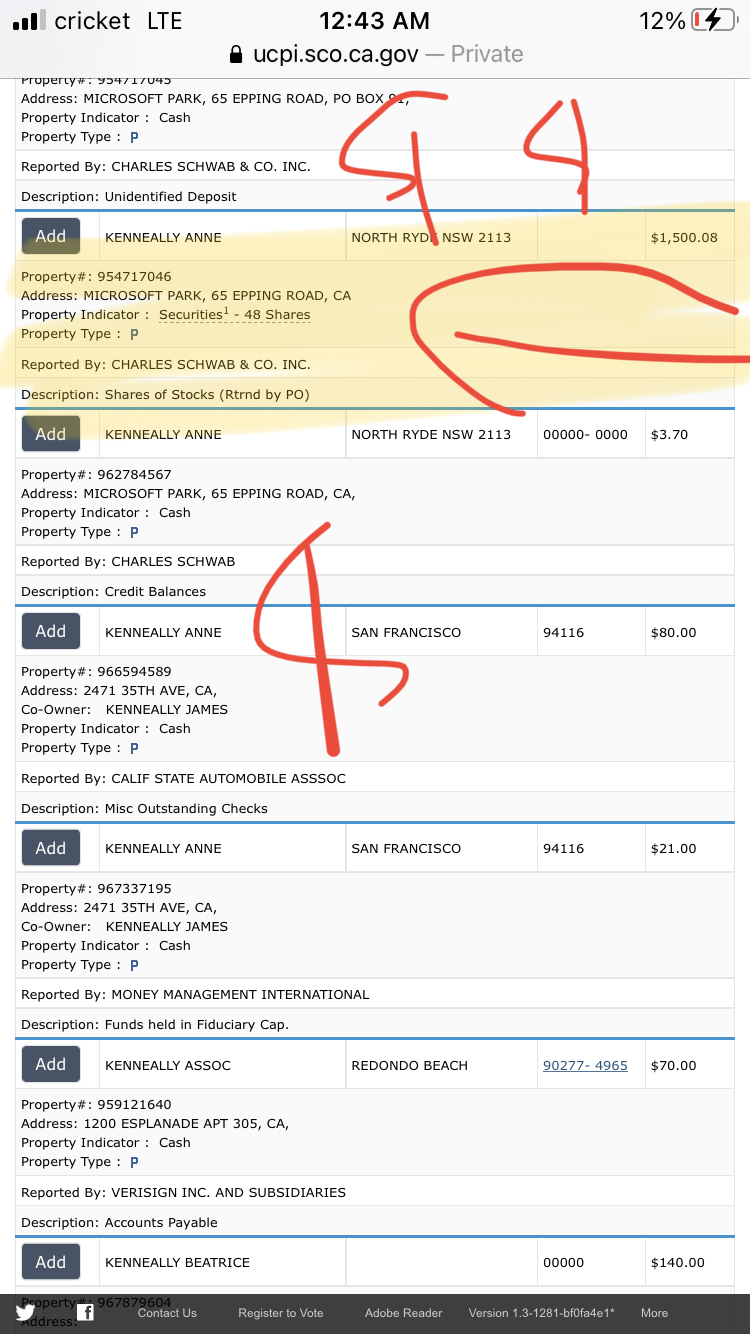
Task: Open the Securities - 48 Shares footnote link
Action: click(x=235, y=315)
